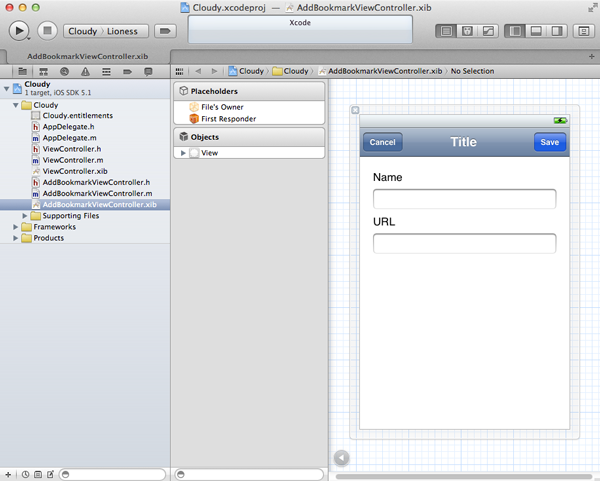Click the Cancel bar button
This screenshot has height=481, width=600.
[x=383, y=142]
